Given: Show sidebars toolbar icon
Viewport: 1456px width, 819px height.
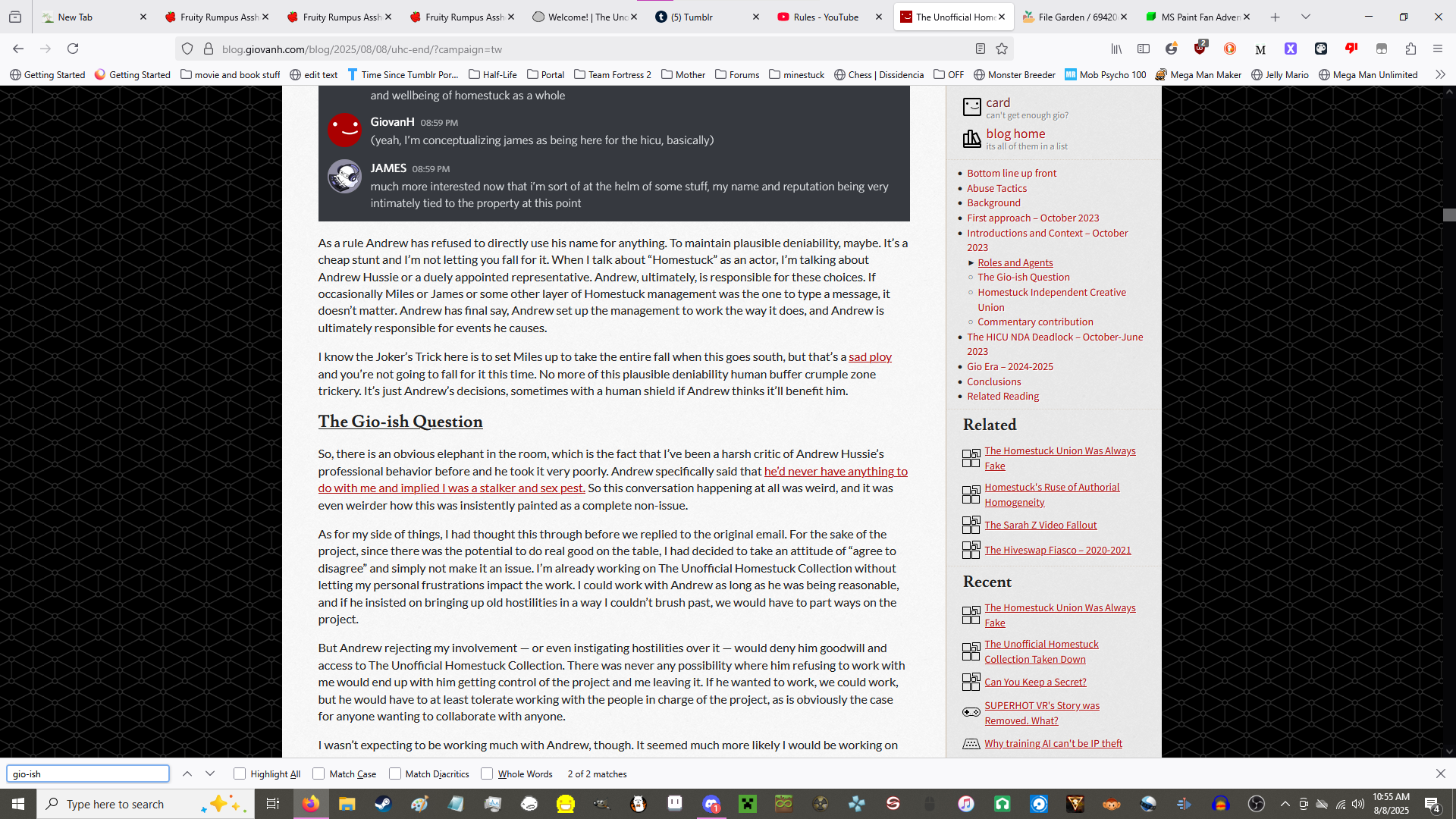Looking at the screenshot, I should [1144, 49].
